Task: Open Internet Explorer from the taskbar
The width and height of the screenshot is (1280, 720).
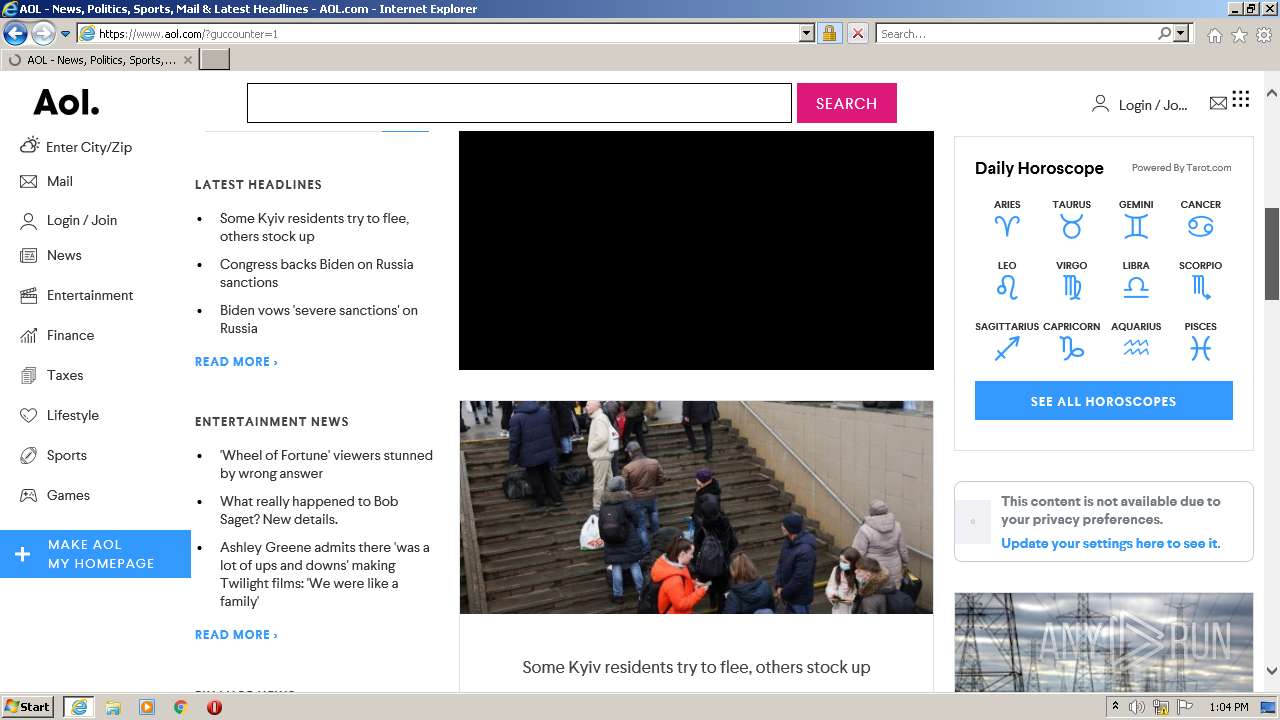Action: (78, 707)
